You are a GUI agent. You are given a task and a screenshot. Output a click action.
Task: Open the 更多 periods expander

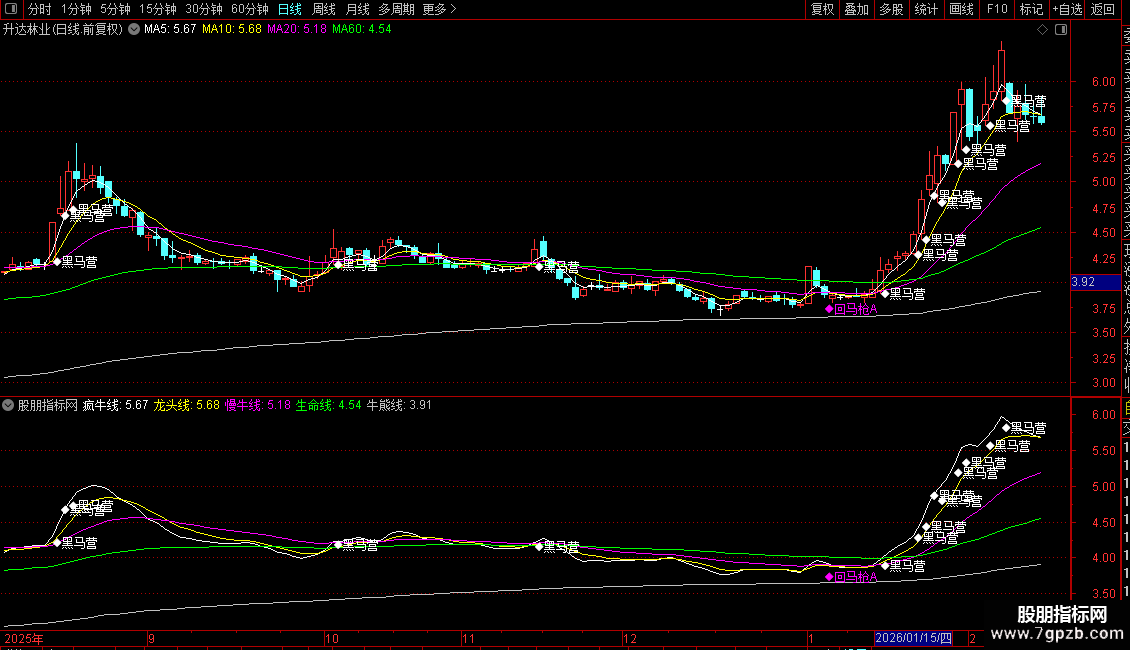439,10
